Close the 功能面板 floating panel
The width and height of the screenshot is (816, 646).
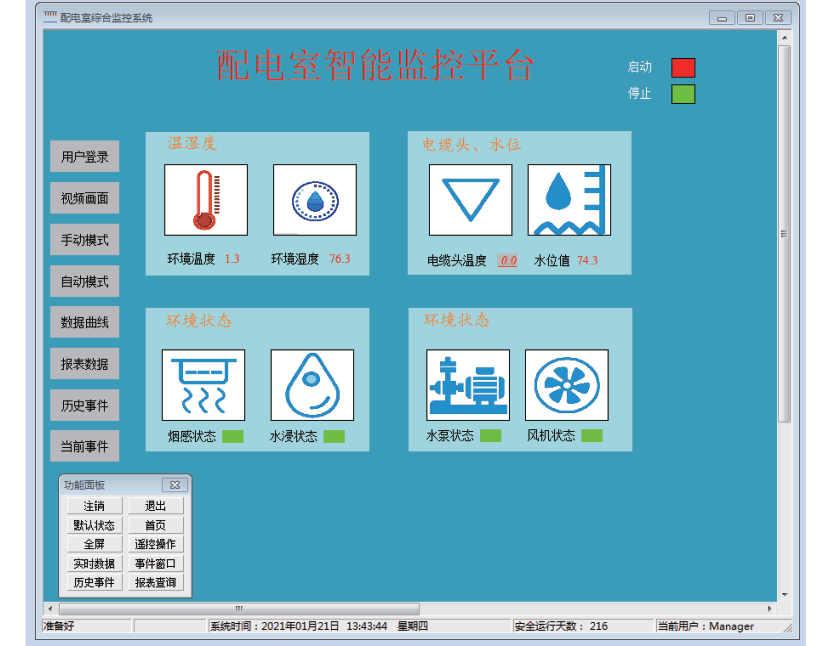click(174, 485)
